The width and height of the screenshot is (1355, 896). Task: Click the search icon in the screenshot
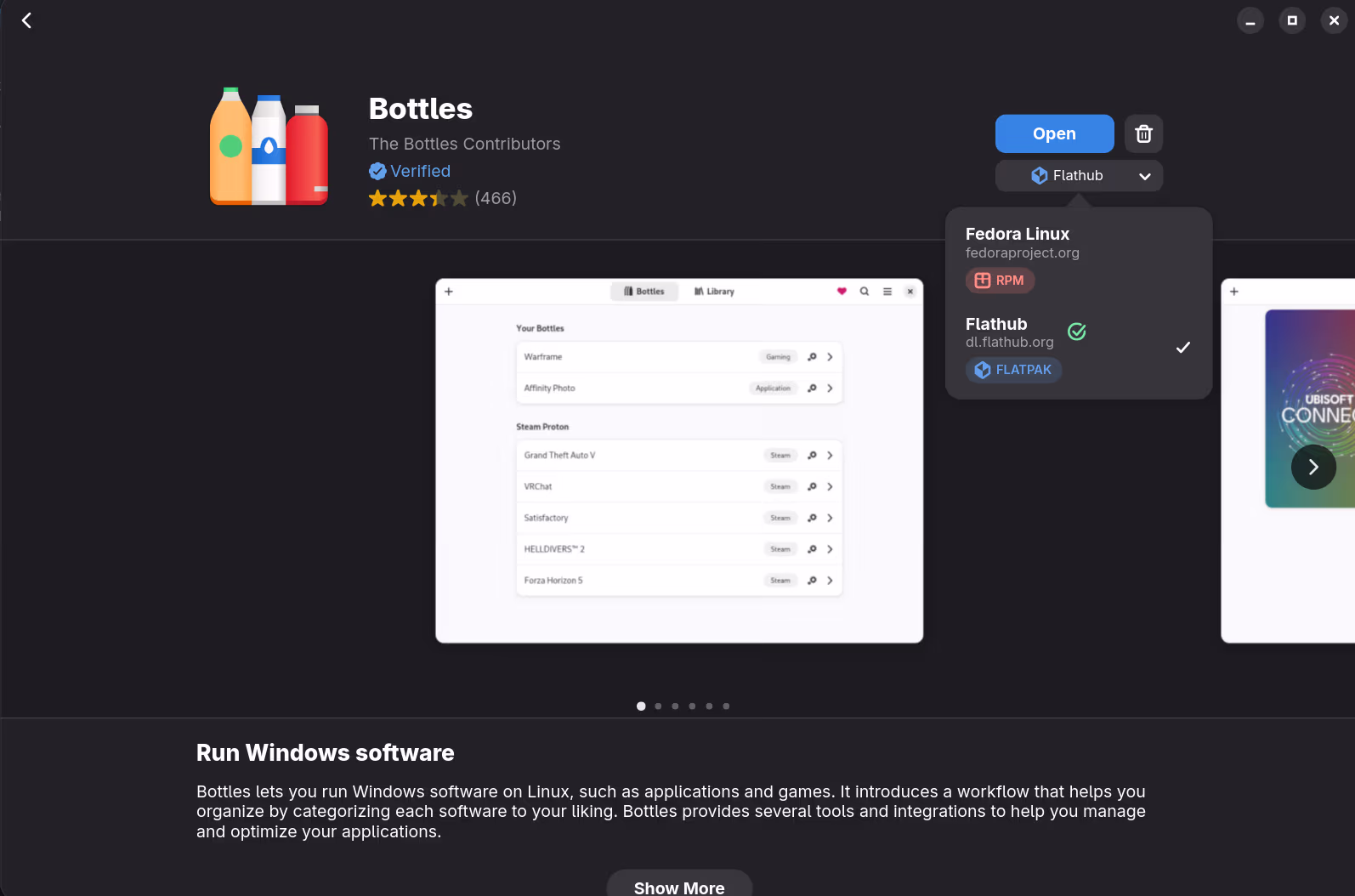(865, 292)
